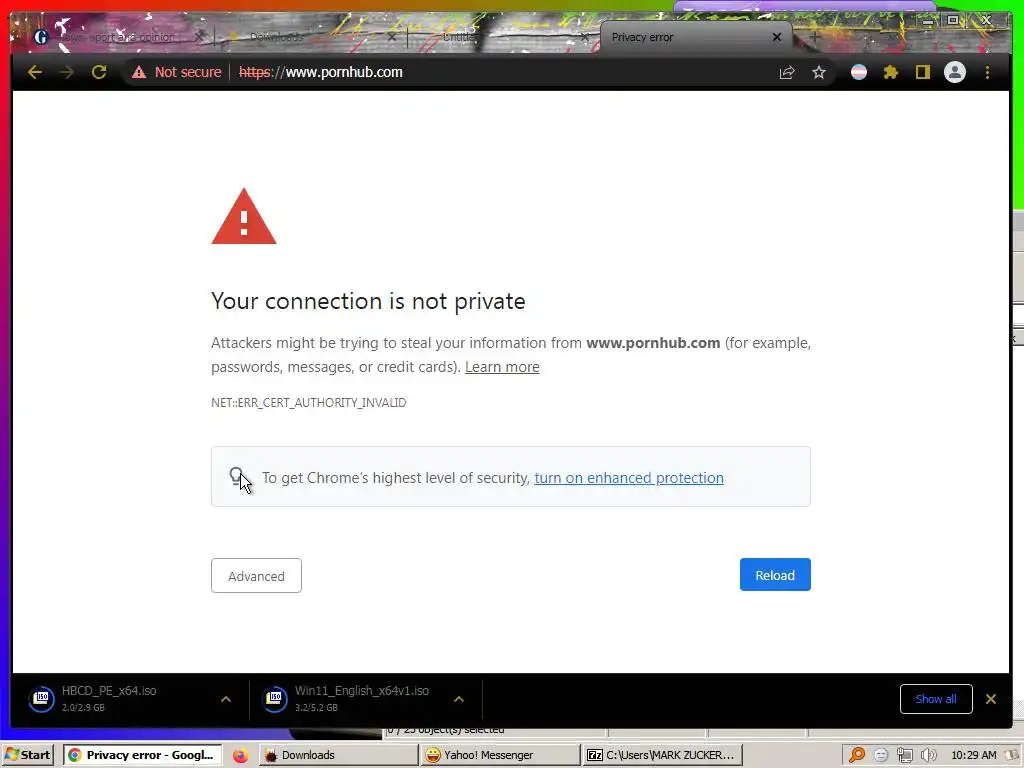Click the red warning triangle icon
Screen dimensions: 1024x768
(x=244, y=217)
